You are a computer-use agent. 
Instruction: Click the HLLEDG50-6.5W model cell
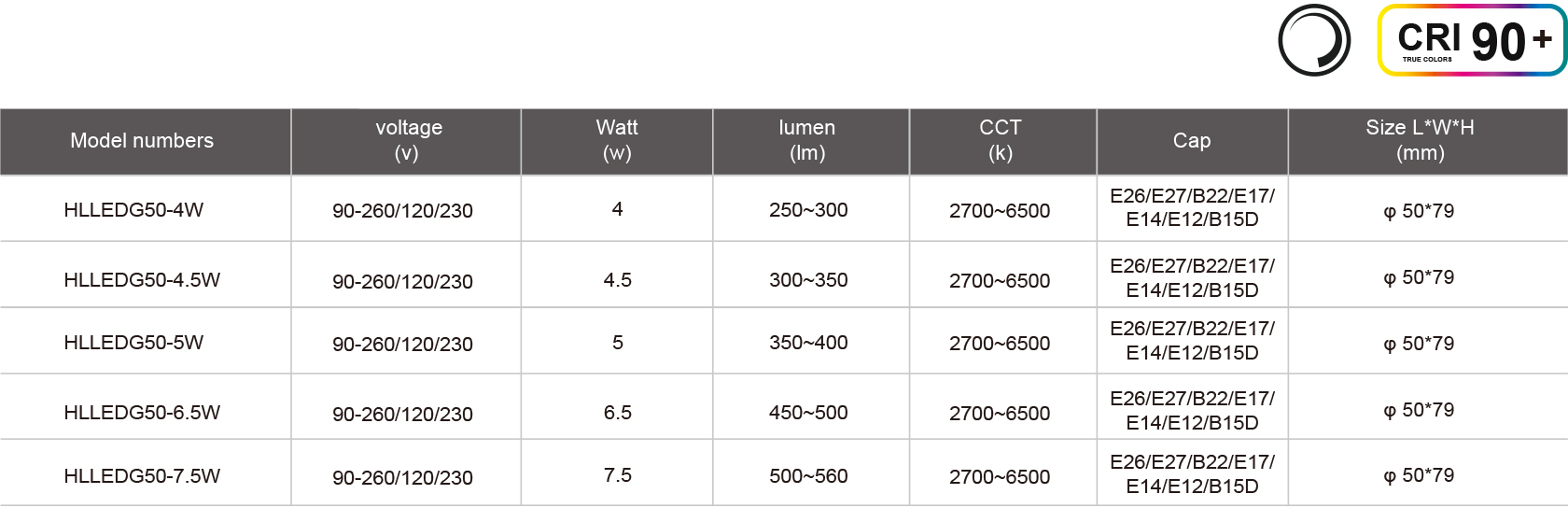coord(142,413)
